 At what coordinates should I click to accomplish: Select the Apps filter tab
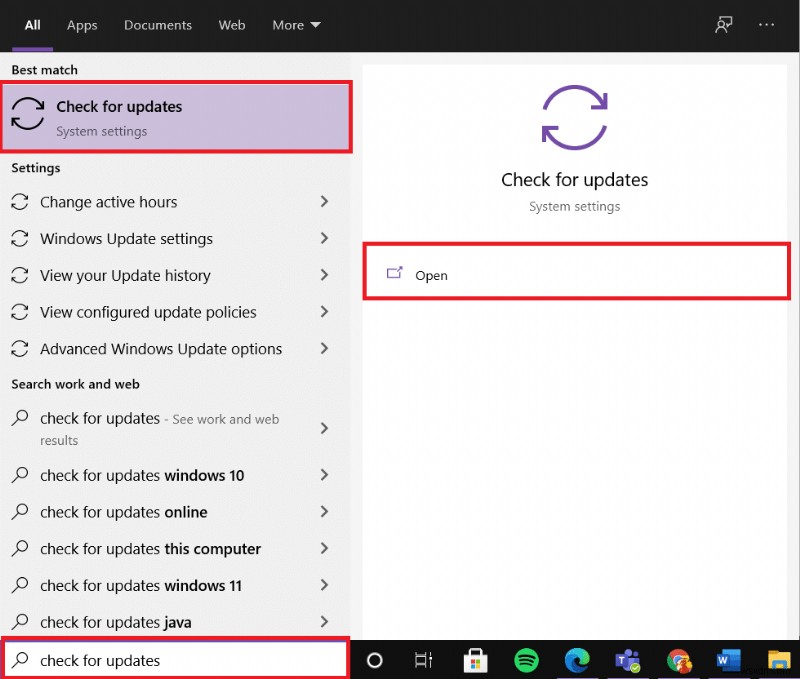82,25
